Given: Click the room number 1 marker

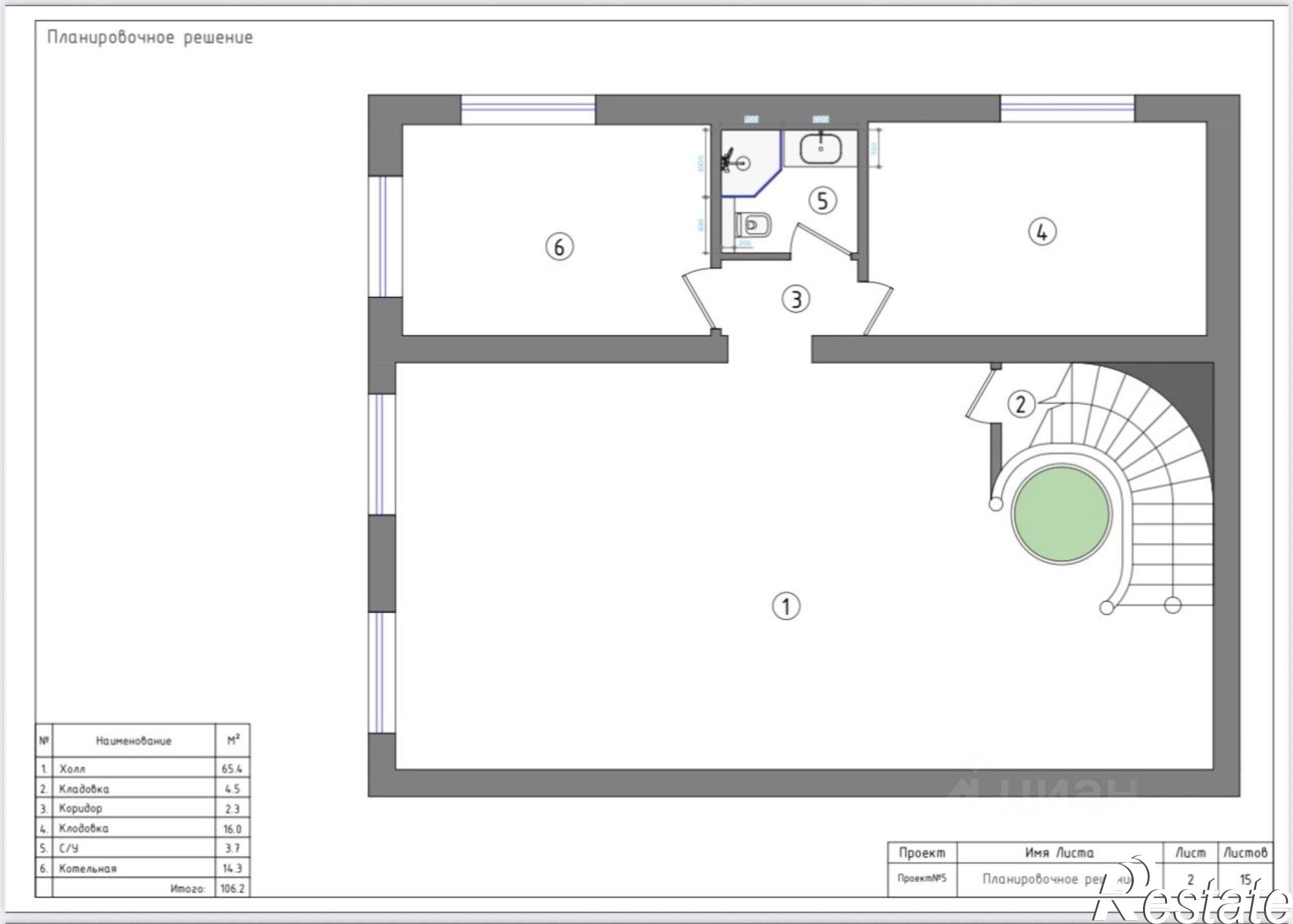Looking at the screenshot, I should (x=786, y=606).
